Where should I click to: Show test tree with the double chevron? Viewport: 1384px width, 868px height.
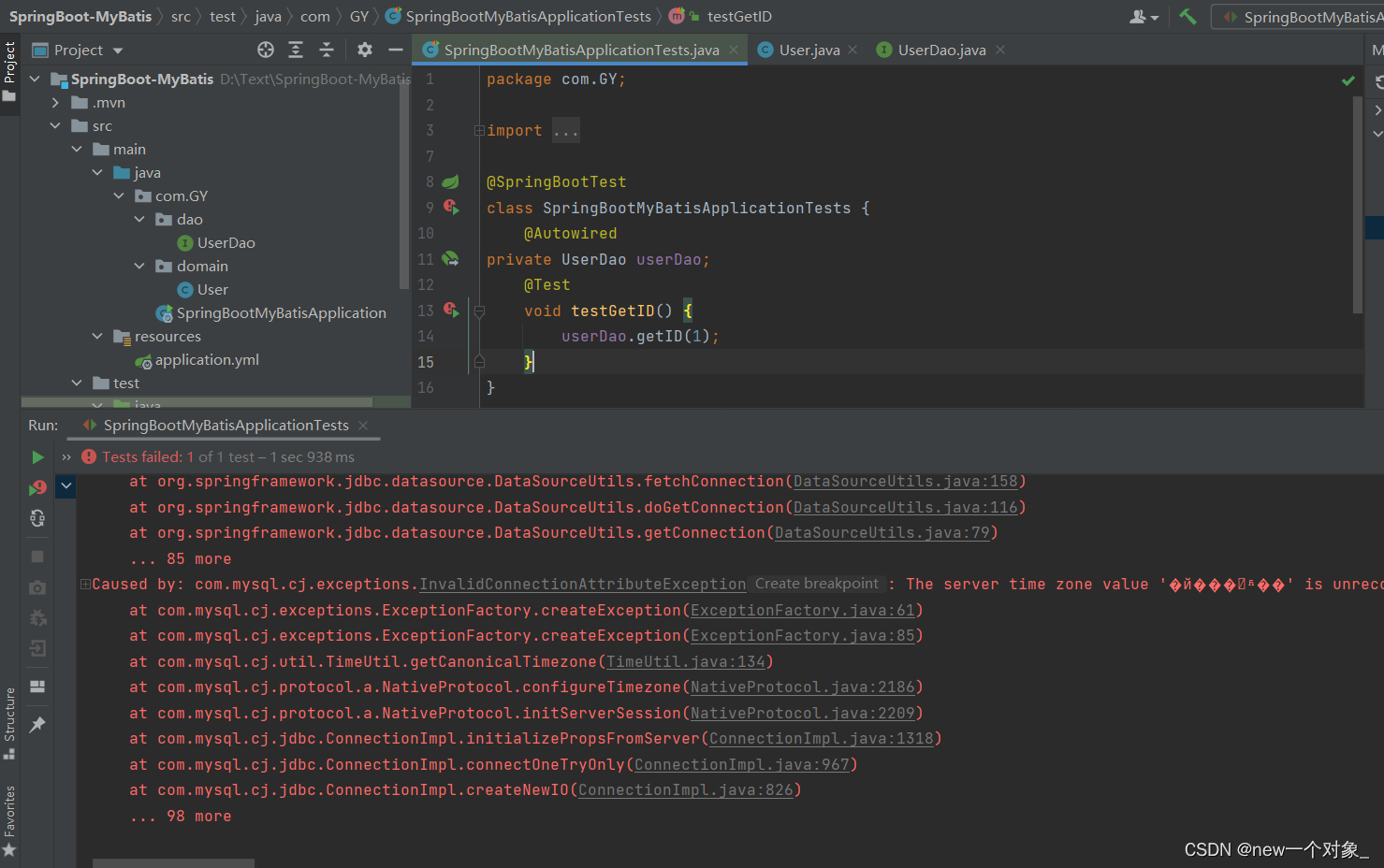pos(66,457)
